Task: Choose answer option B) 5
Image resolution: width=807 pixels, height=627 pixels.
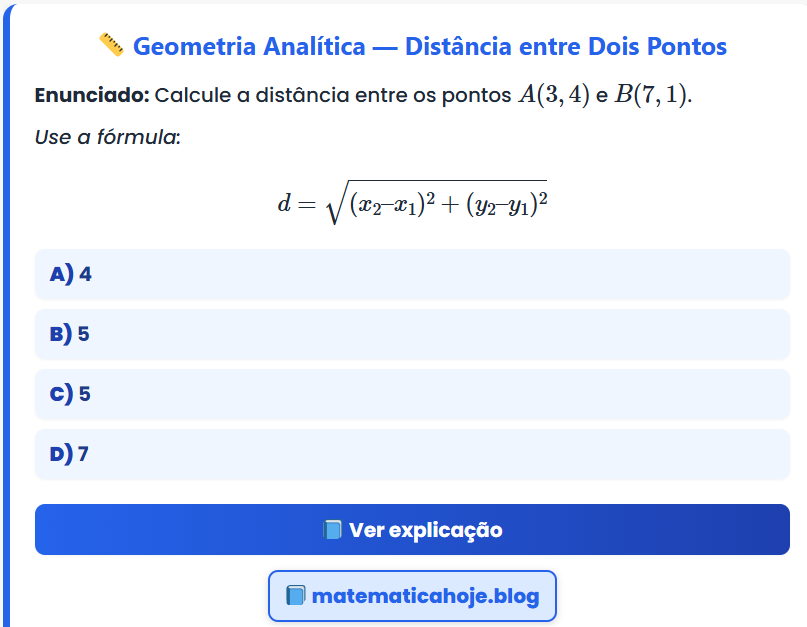Action: click(x=412, y=334)
